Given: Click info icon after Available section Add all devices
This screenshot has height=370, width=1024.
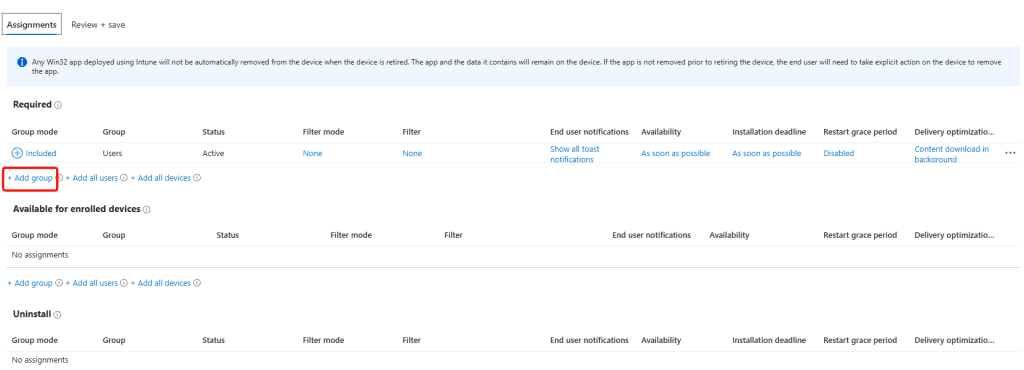Looking at the screenshot, I should pos(197,283).
